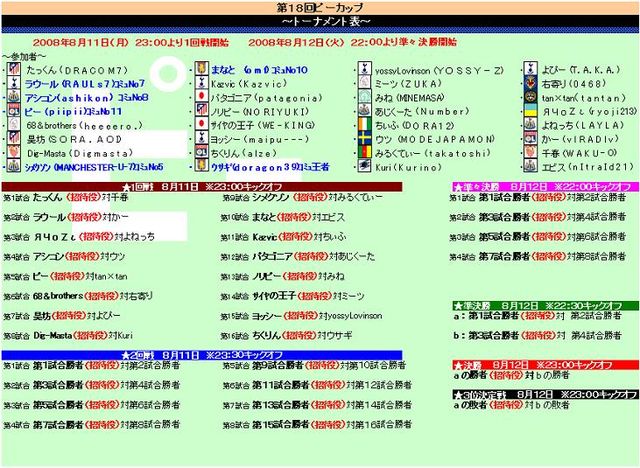Click the 第18回ピーカップ title text
Screen dimensions: 640x468
click(320, 6)
